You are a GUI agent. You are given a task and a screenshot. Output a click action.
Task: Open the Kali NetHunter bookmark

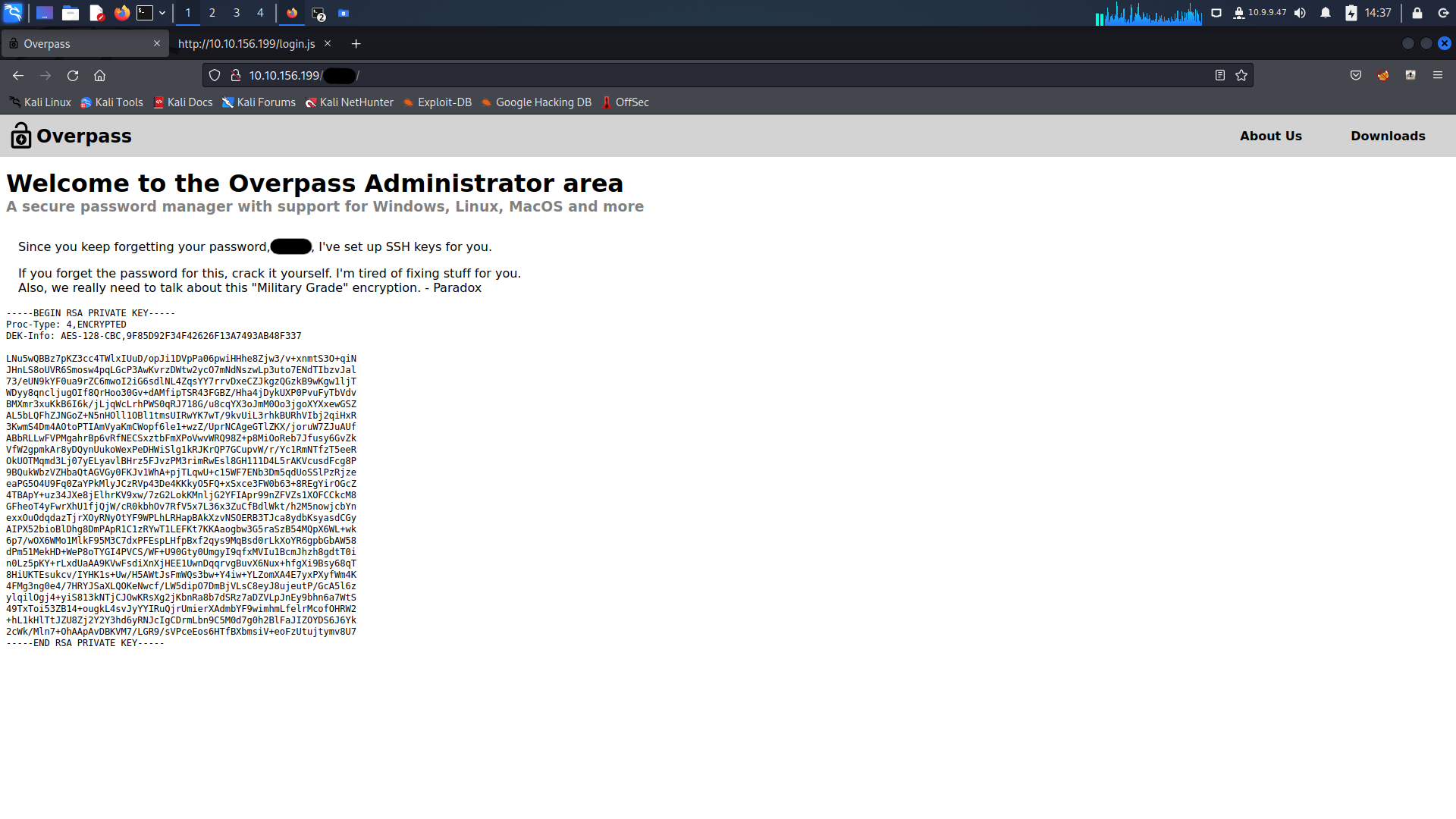[349, 102]
